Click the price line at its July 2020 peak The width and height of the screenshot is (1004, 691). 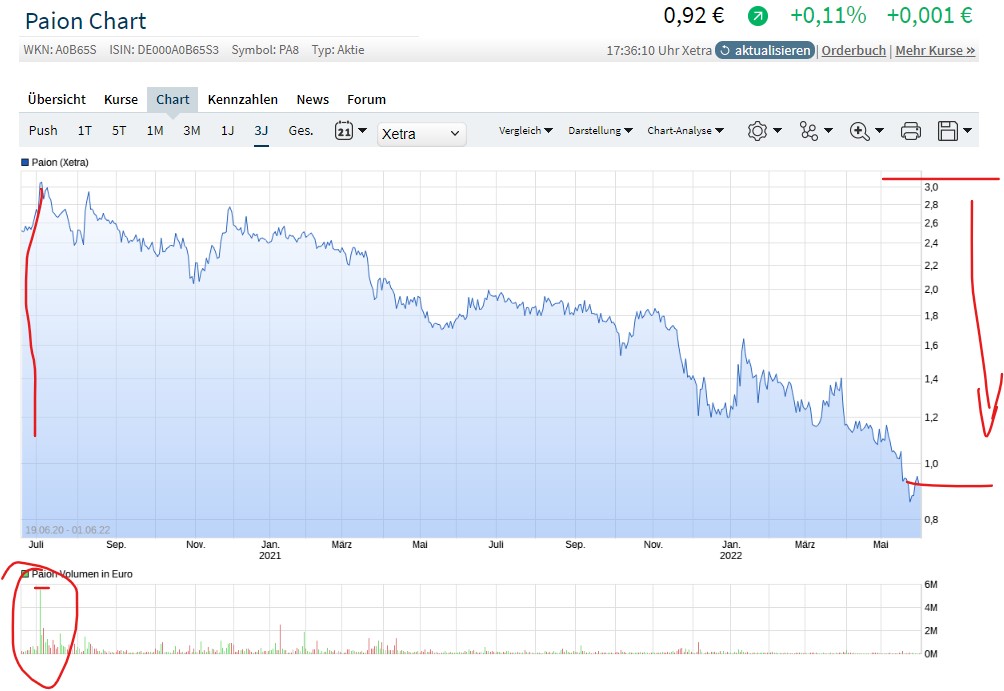(x=41, y=184)
